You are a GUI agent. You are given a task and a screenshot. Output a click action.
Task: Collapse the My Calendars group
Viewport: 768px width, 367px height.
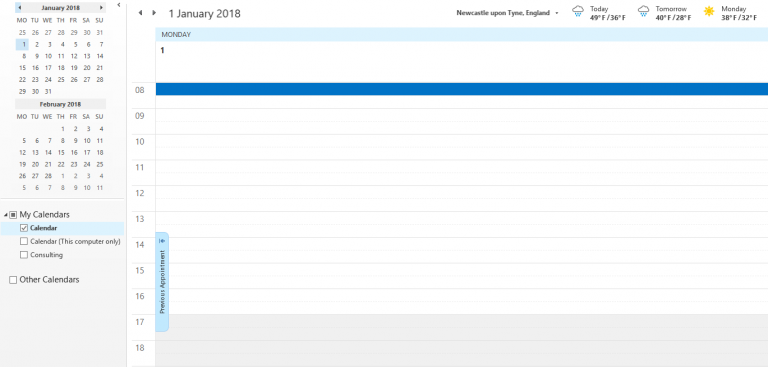point(5,215)
